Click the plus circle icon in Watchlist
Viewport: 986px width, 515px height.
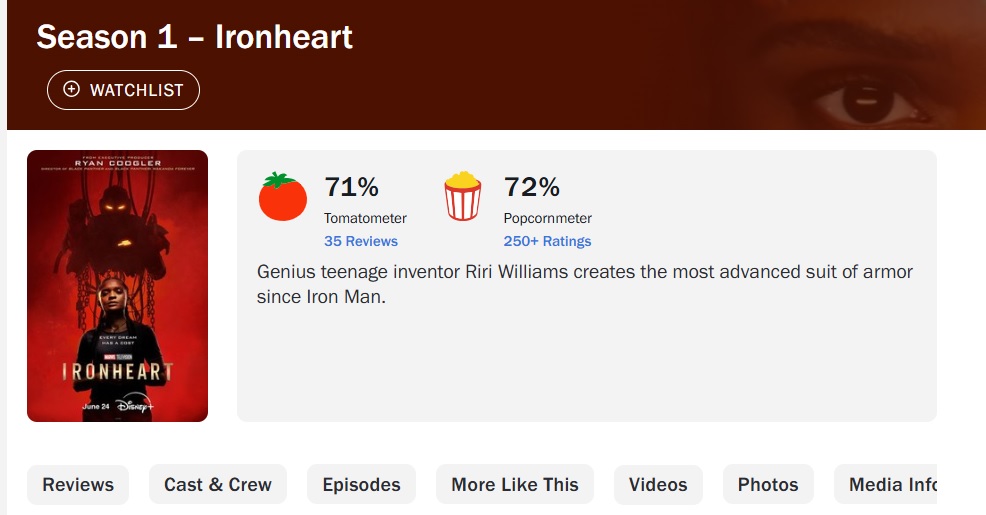tap(71, 90)
